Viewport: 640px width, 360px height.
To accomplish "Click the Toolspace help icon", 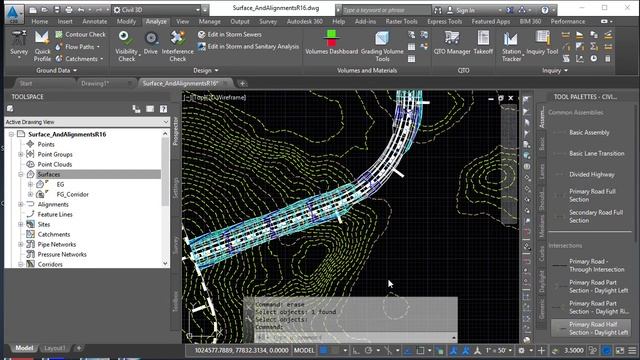I will pyautogui.click(x=163, y=109).
